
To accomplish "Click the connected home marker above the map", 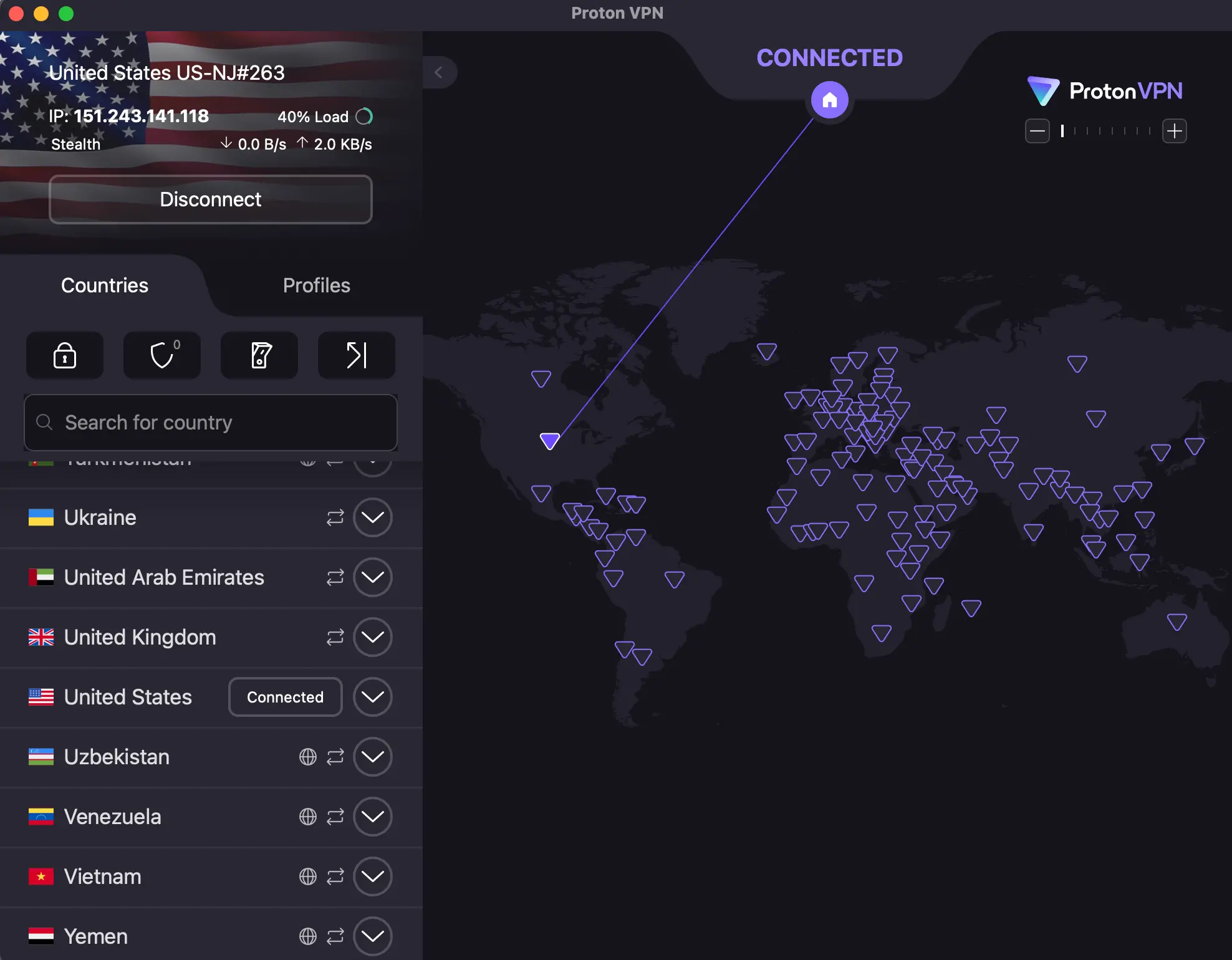I will pyautogui.click(x=829, y=100).
